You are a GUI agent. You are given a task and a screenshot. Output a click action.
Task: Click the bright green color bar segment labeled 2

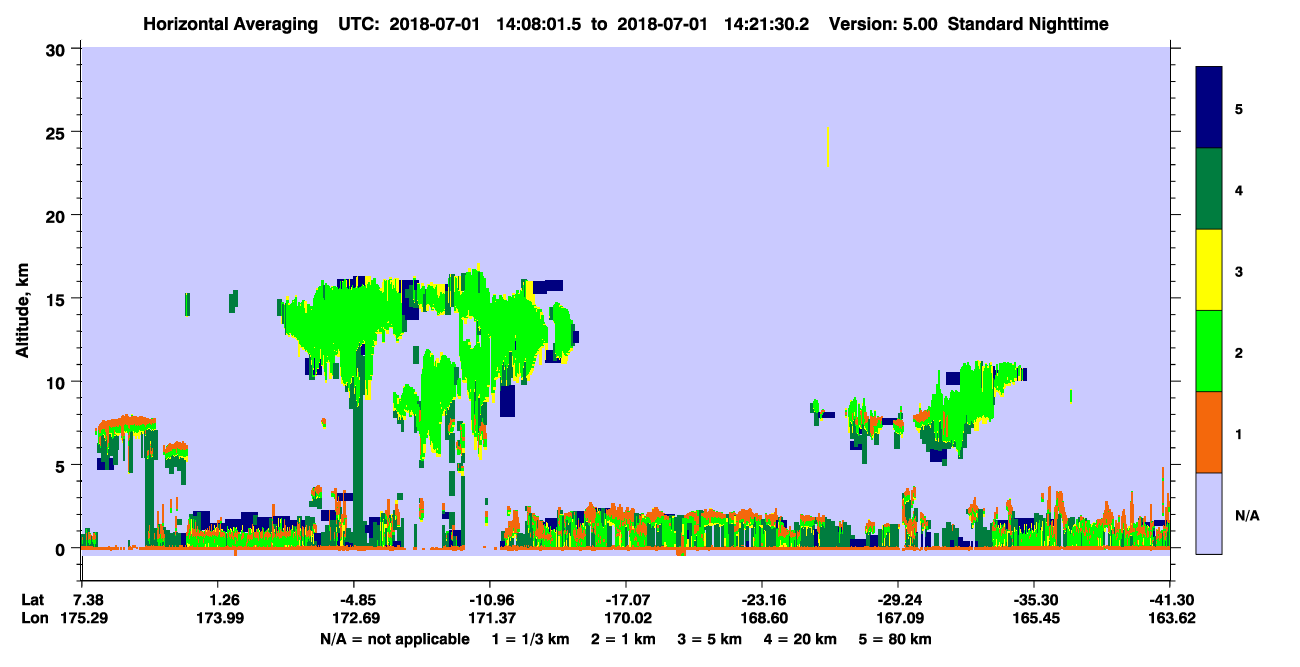1209,351
